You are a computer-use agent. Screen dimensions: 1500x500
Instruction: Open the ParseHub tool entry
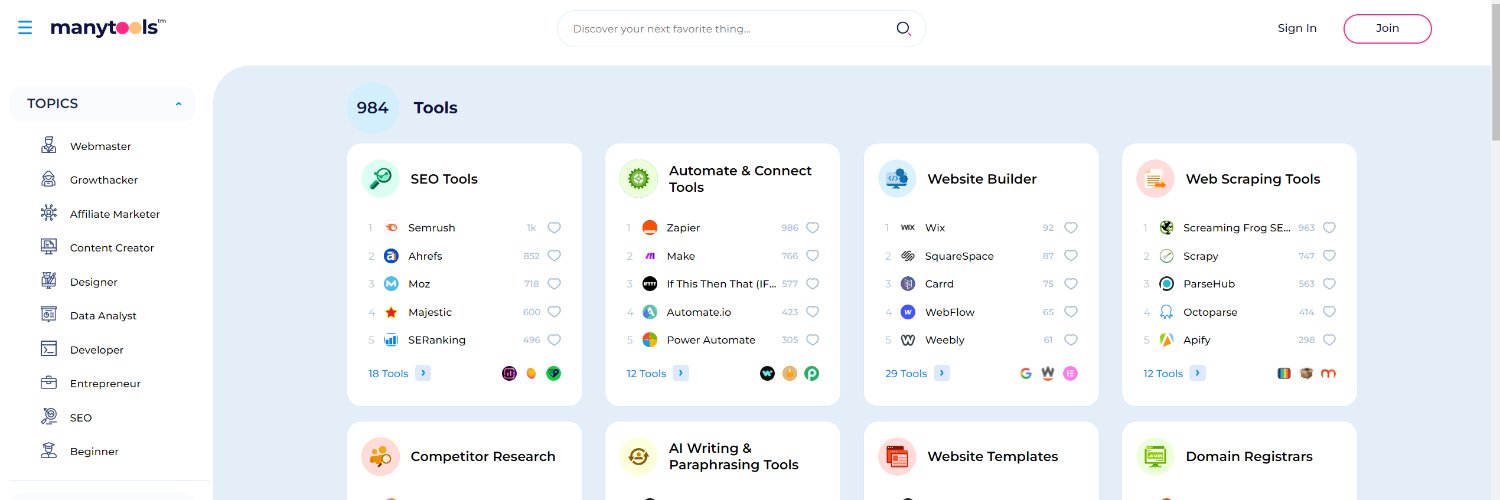(x=1208, y=284)
